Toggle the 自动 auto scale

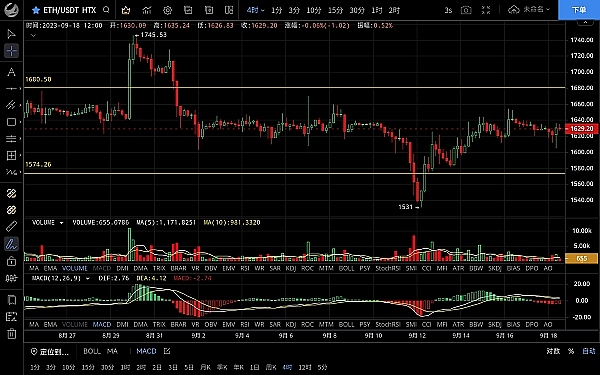[x=589, y=351]
